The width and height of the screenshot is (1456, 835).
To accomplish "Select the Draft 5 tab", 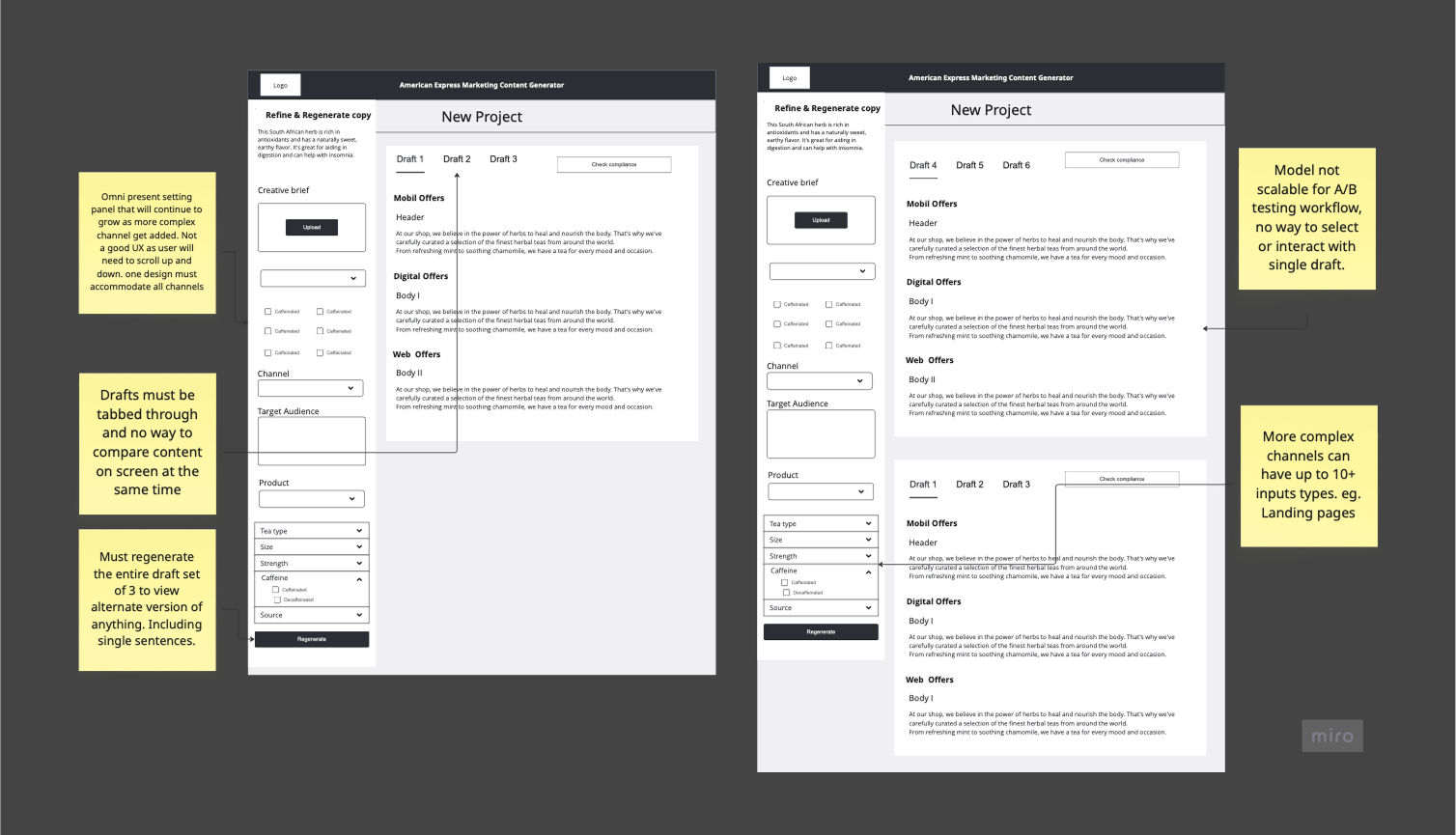I will [x=969, y=165].
